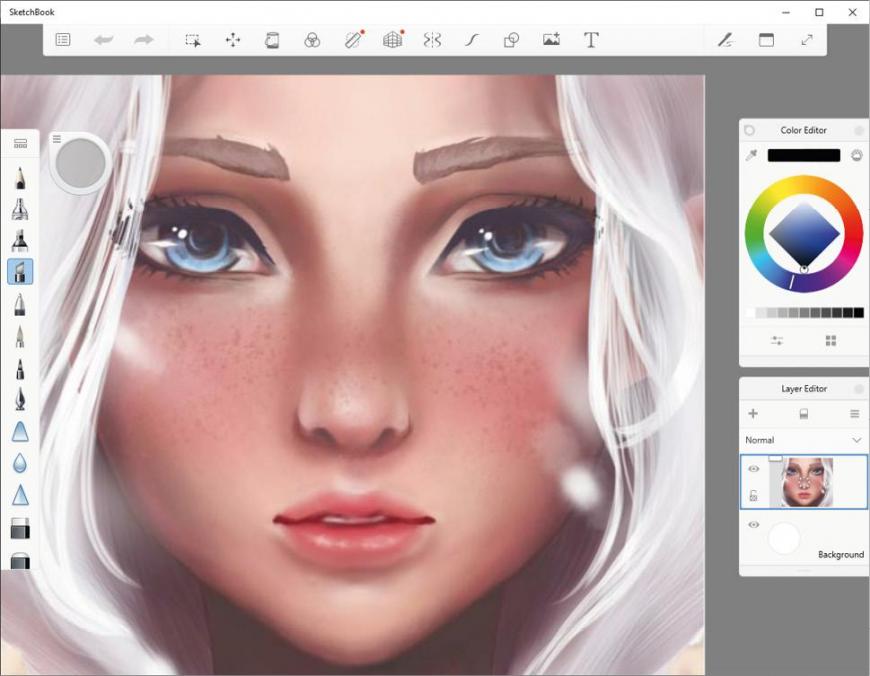This screenshot has height=676, width=870.
Task: Open the color sliders view
Action: [x=777, y=340]
